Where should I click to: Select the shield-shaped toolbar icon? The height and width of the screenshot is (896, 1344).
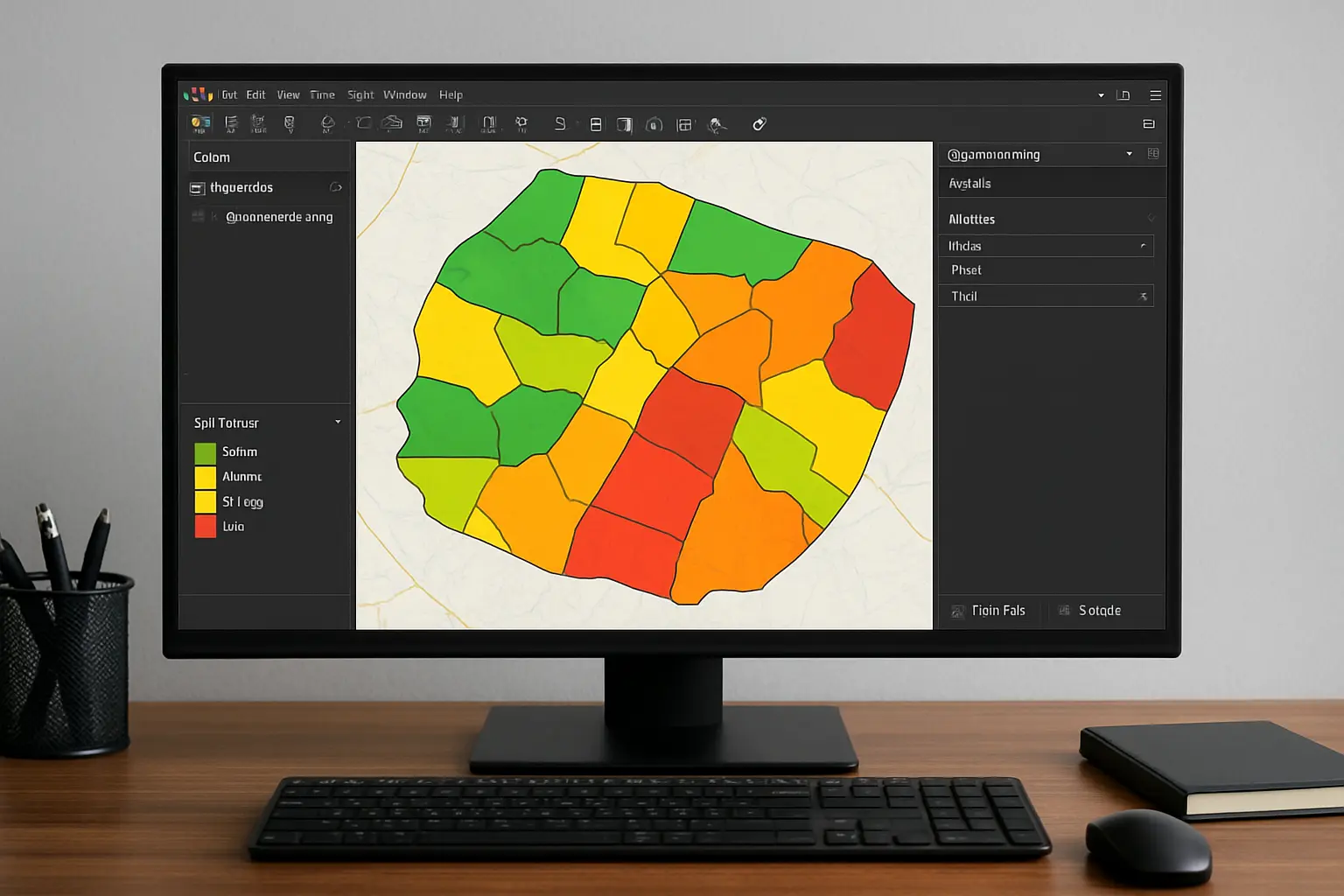(290, 124)
